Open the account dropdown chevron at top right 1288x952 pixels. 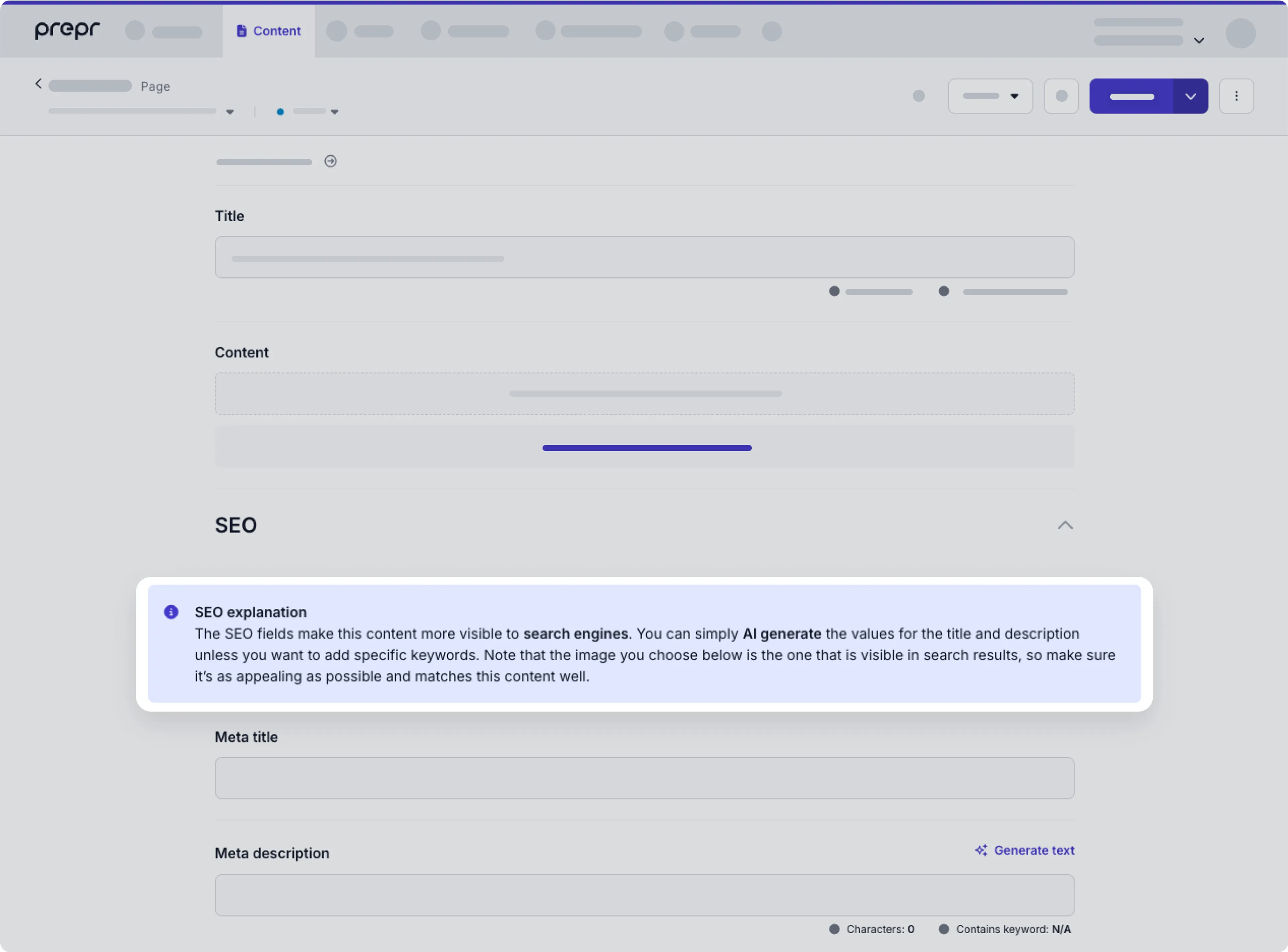click(1199, 40)
